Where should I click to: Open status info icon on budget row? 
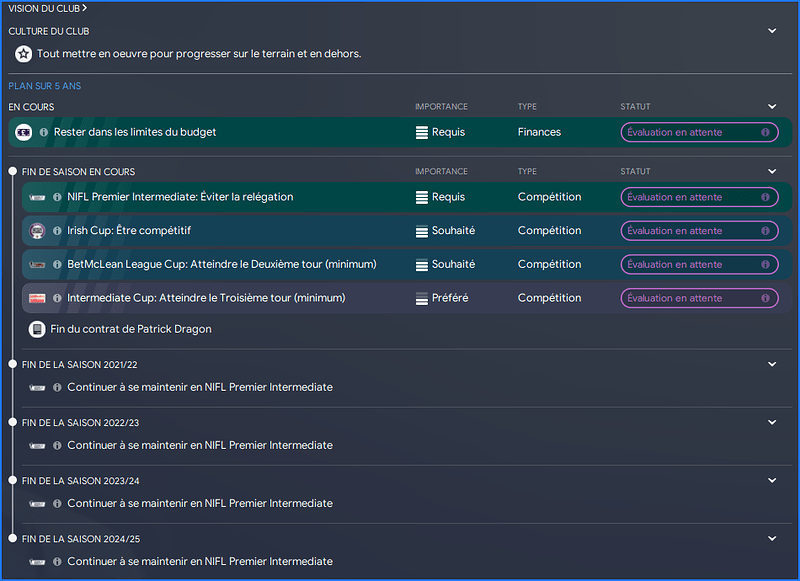point(765,132)
